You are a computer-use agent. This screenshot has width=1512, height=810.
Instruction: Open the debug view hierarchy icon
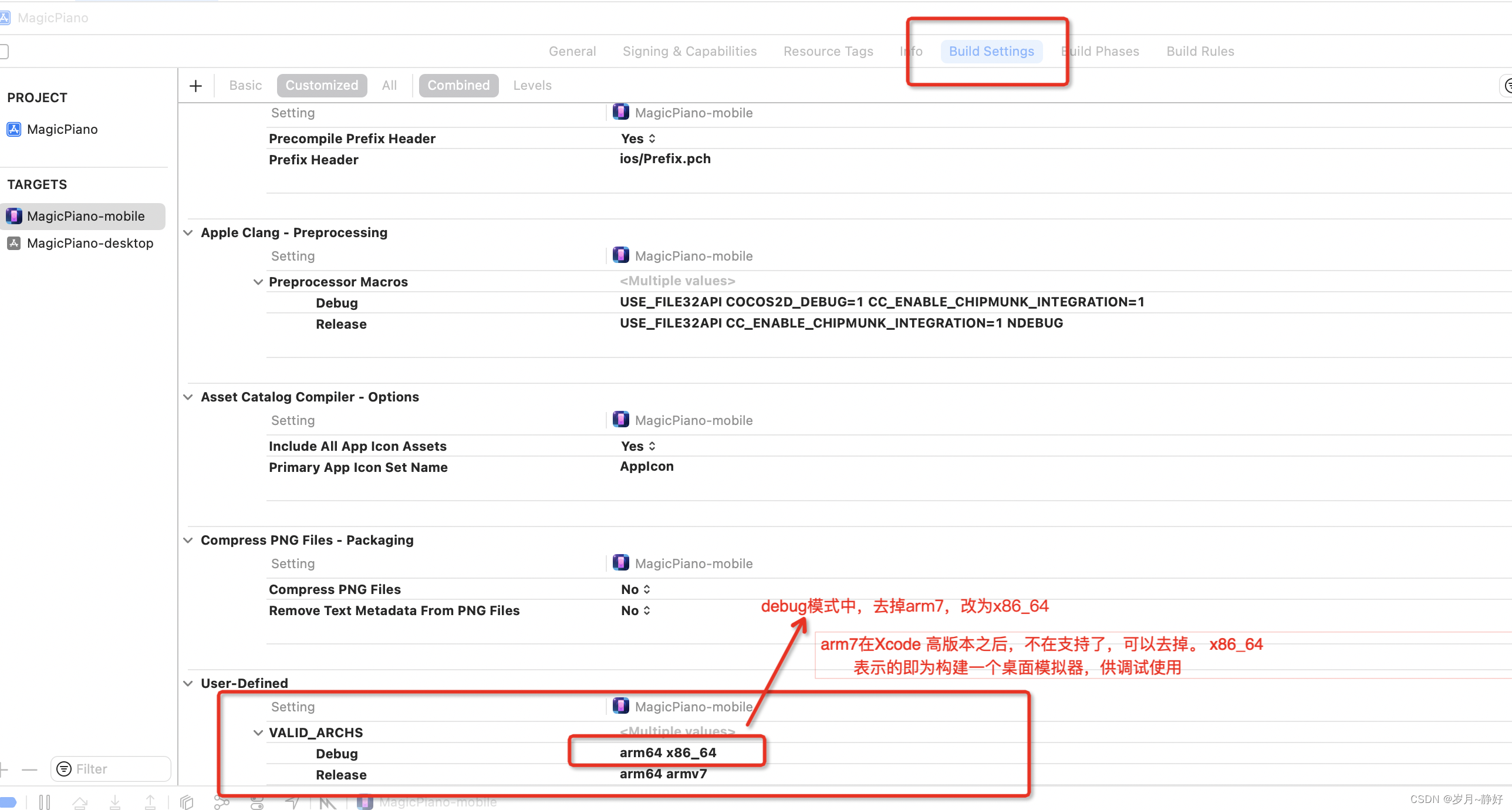coord(187,802)
